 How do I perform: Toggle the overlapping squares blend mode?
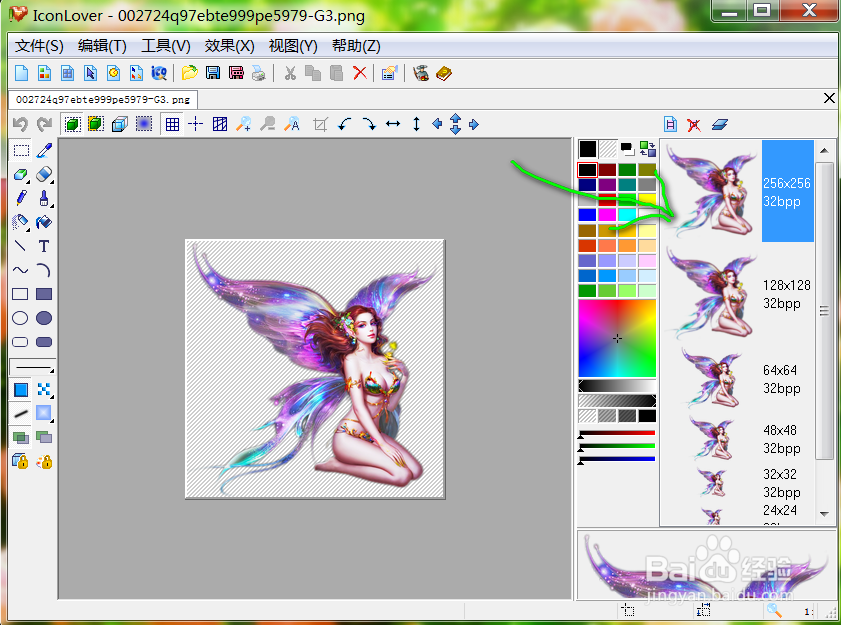(21, 437)
